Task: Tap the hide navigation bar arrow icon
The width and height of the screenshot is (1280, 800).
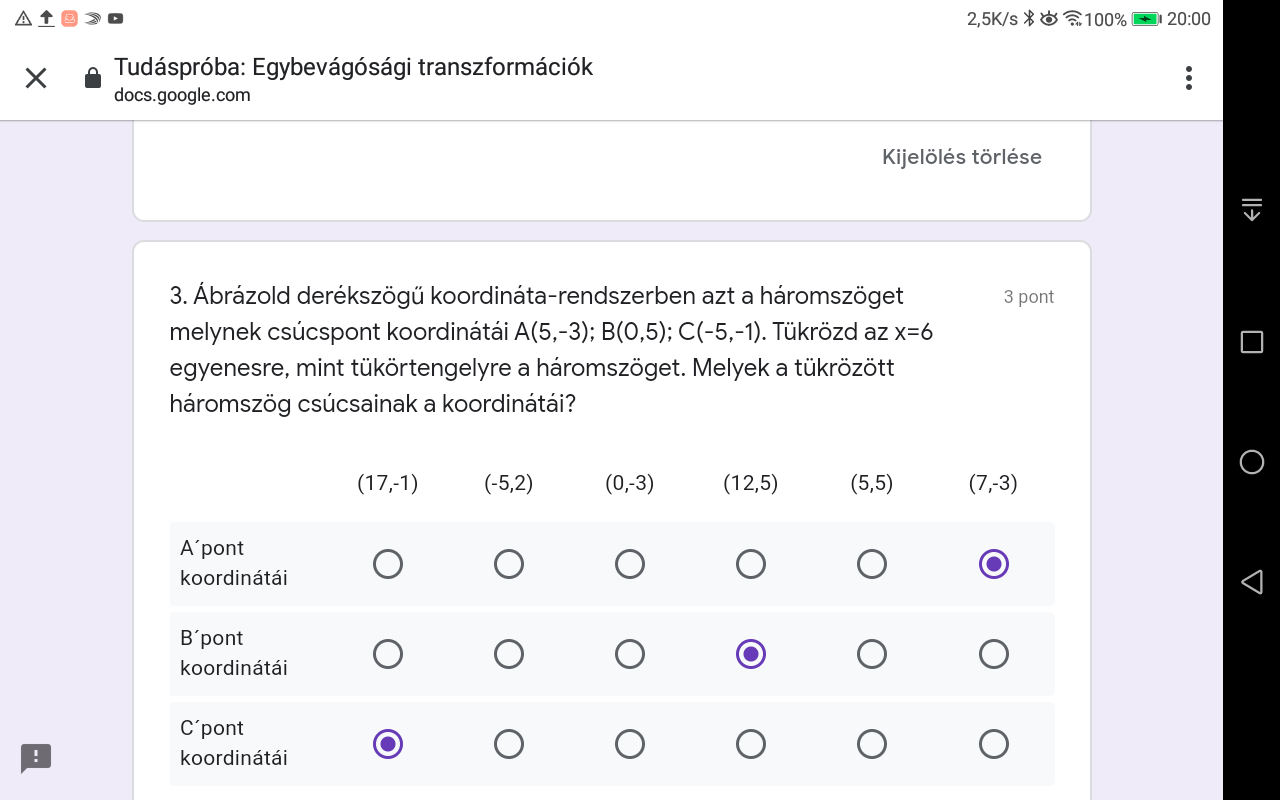Action: tap(1251, 209)
